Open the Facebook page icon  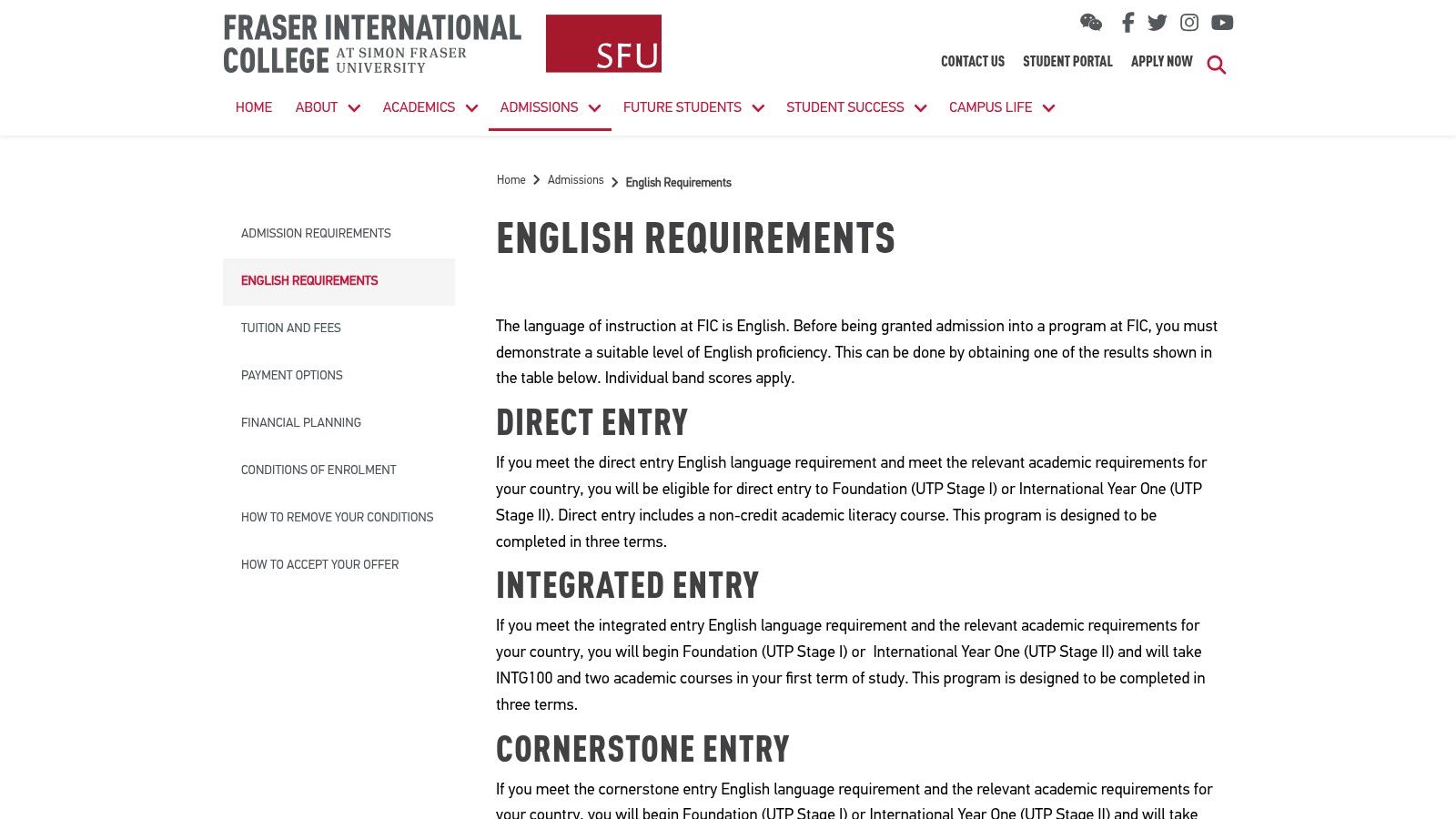tap(1127, 23)
